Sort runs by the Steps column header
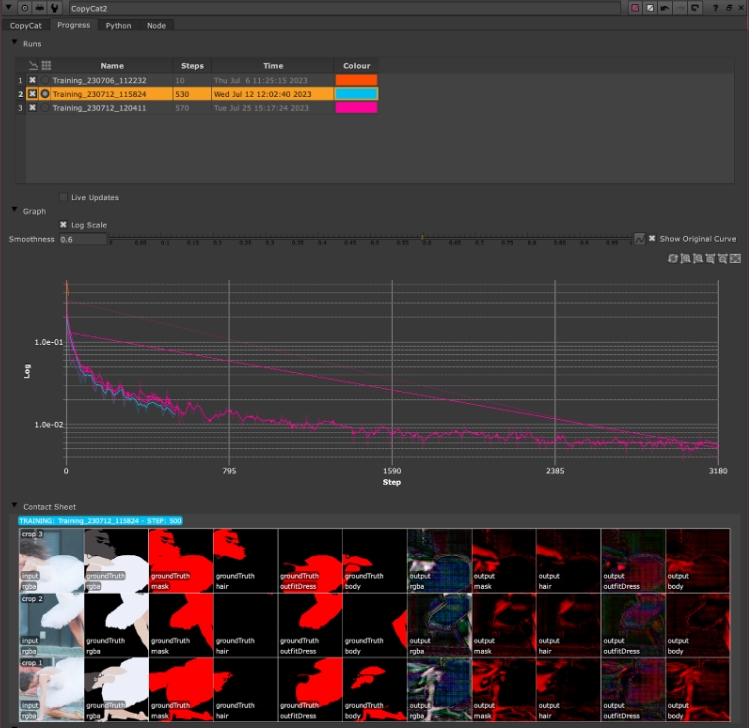 [192, 66]
